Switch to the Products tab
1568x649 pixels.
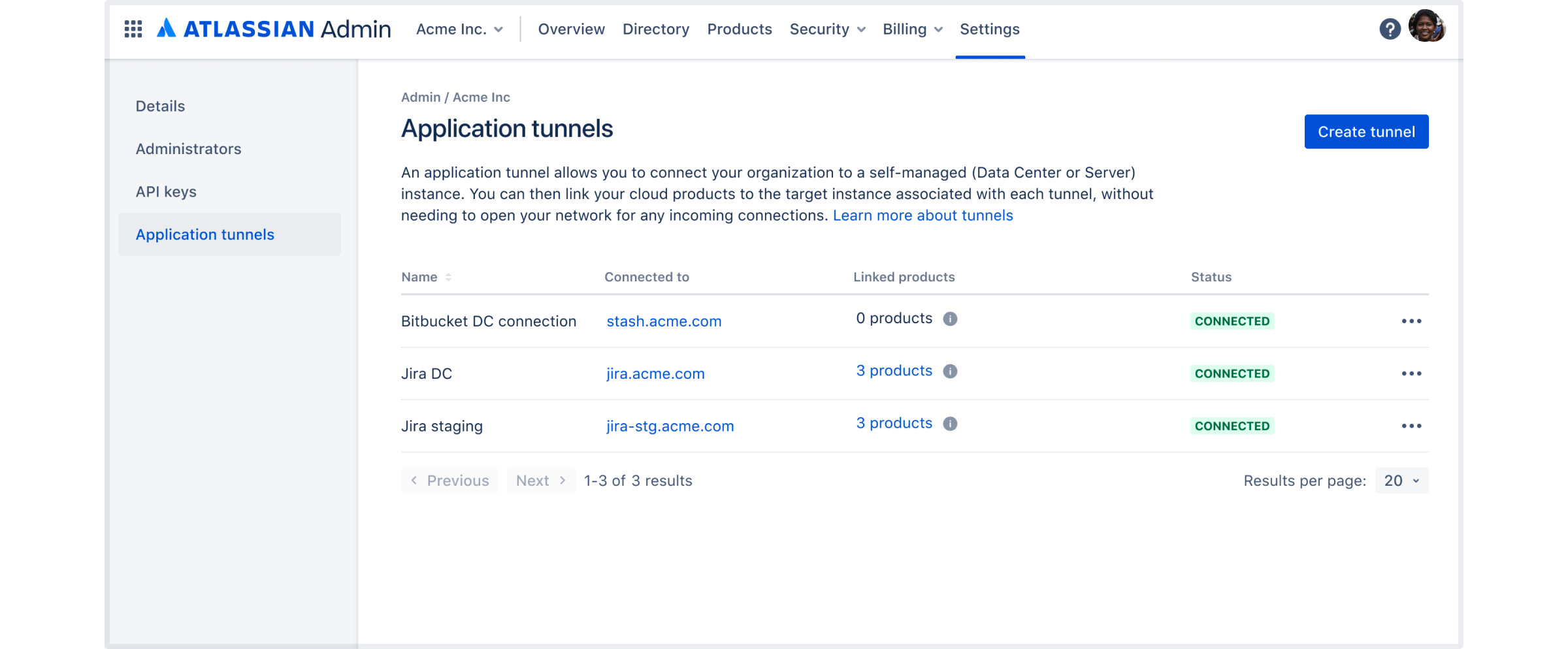click(740, 29)
